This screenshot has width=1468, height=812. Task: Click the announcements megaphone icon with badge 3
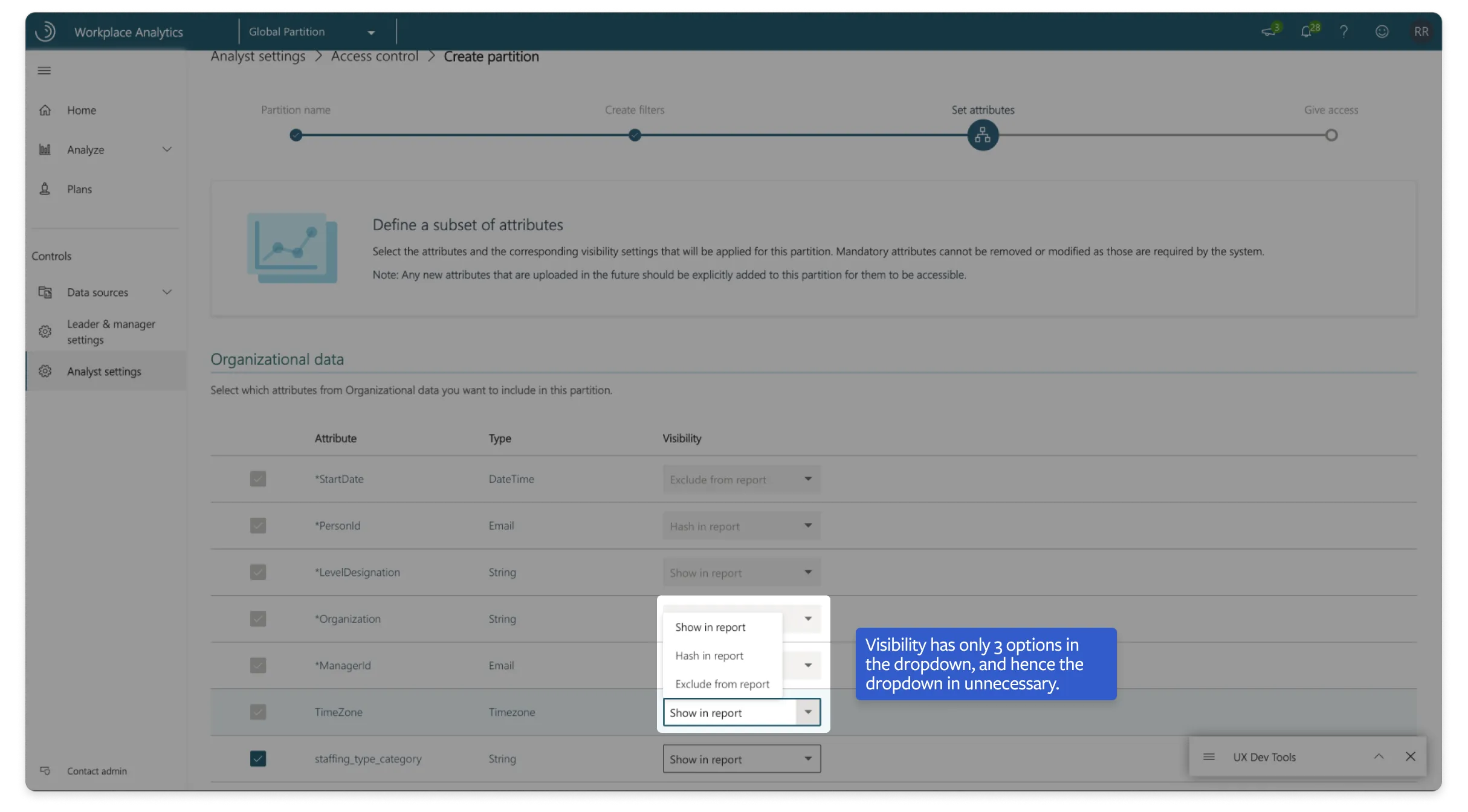tap(1270, 31)
